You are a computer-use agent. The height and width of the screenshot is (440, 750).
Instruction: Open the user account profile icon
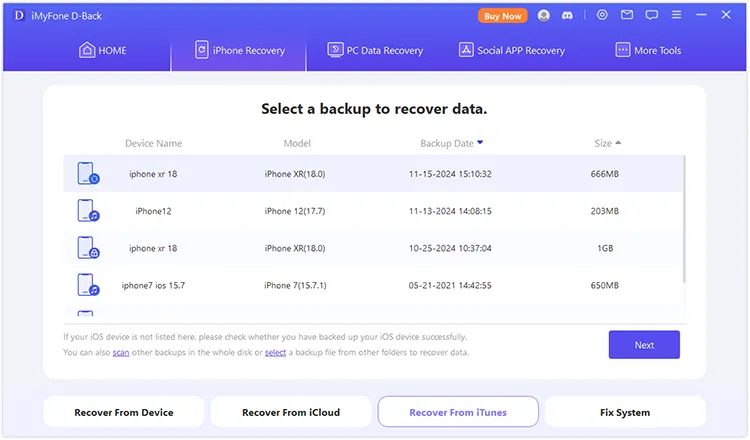pyautogui.click(x=543, y=15)
